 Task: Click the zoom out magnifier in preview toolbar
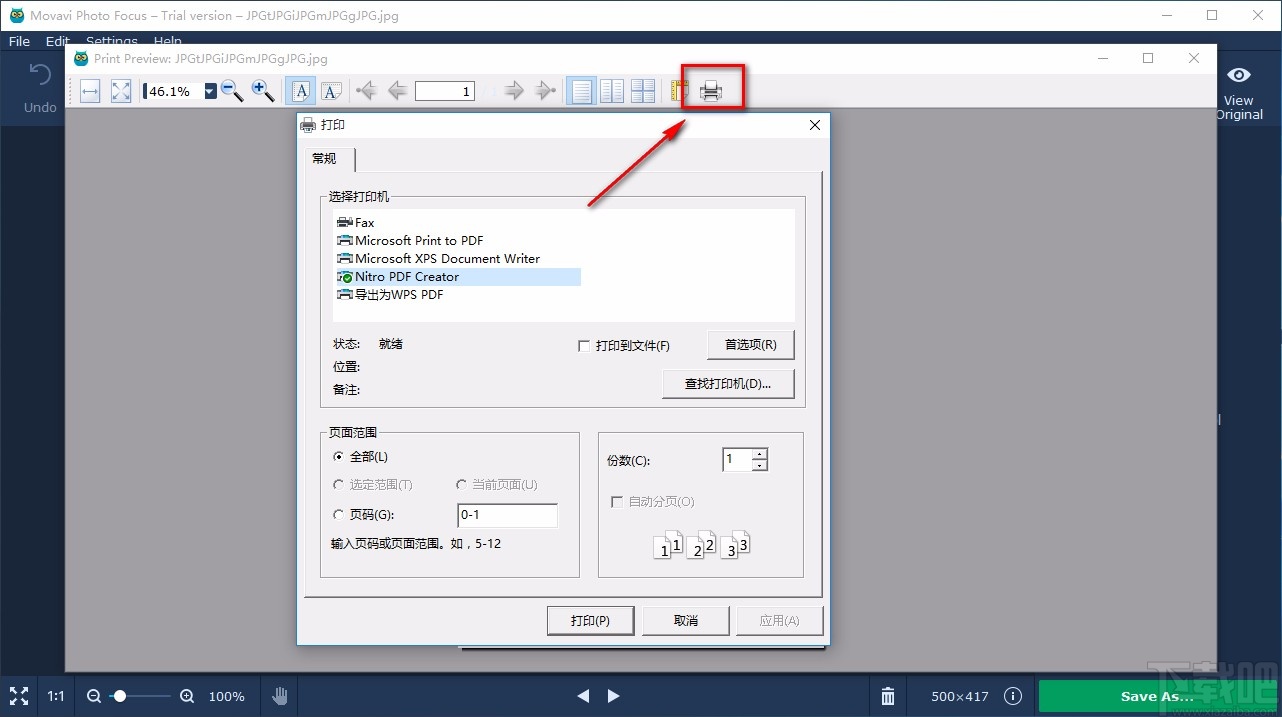[x=232, y=91]
